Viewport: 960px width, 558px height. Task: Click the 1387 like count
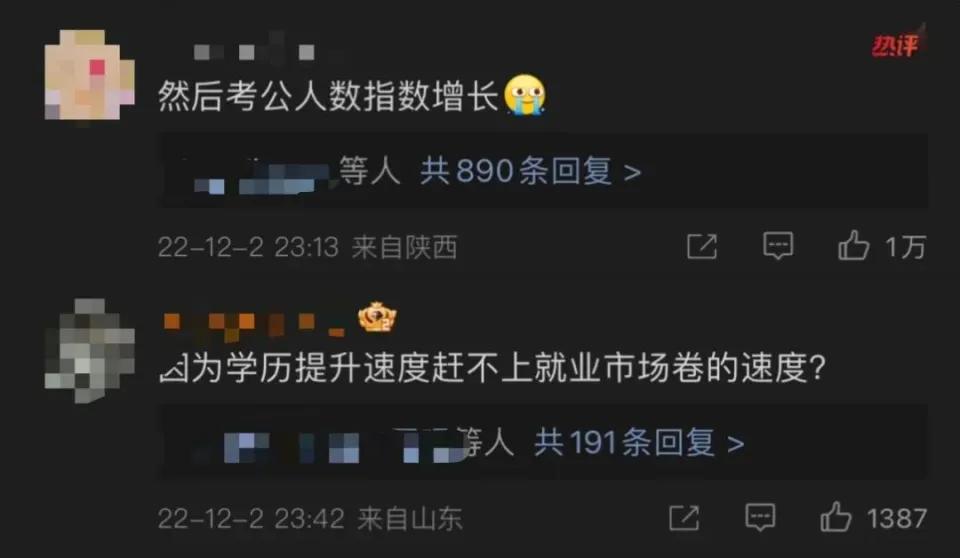coord(896,519)
